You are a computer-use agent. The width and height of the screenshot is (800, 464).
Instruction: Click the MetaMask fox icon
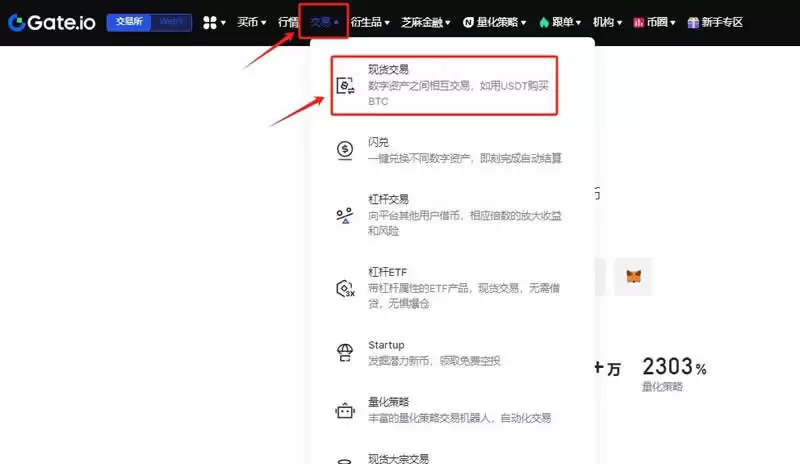(x=634, y=277)
